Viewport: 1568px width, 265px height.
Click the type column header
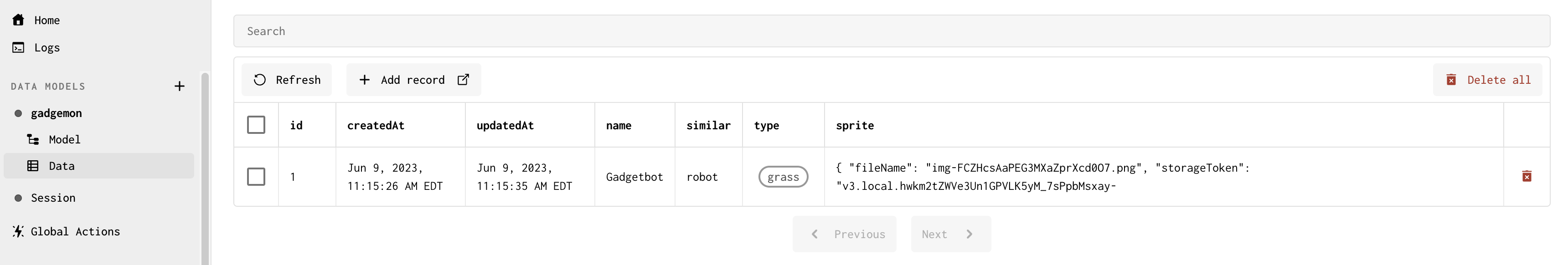pos(766,125)
